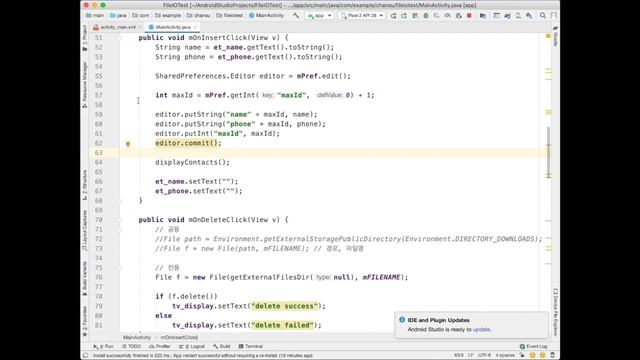Open the Device File Explorer side tab
Screen dimensions: 640x360
pos(556,313)
